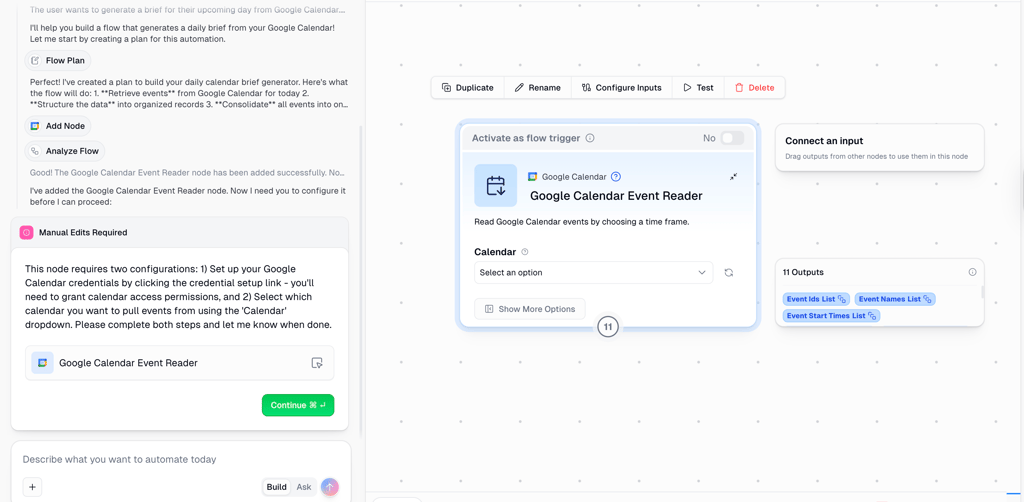
Task: Open the Add Node step chip
Action: 58,126
